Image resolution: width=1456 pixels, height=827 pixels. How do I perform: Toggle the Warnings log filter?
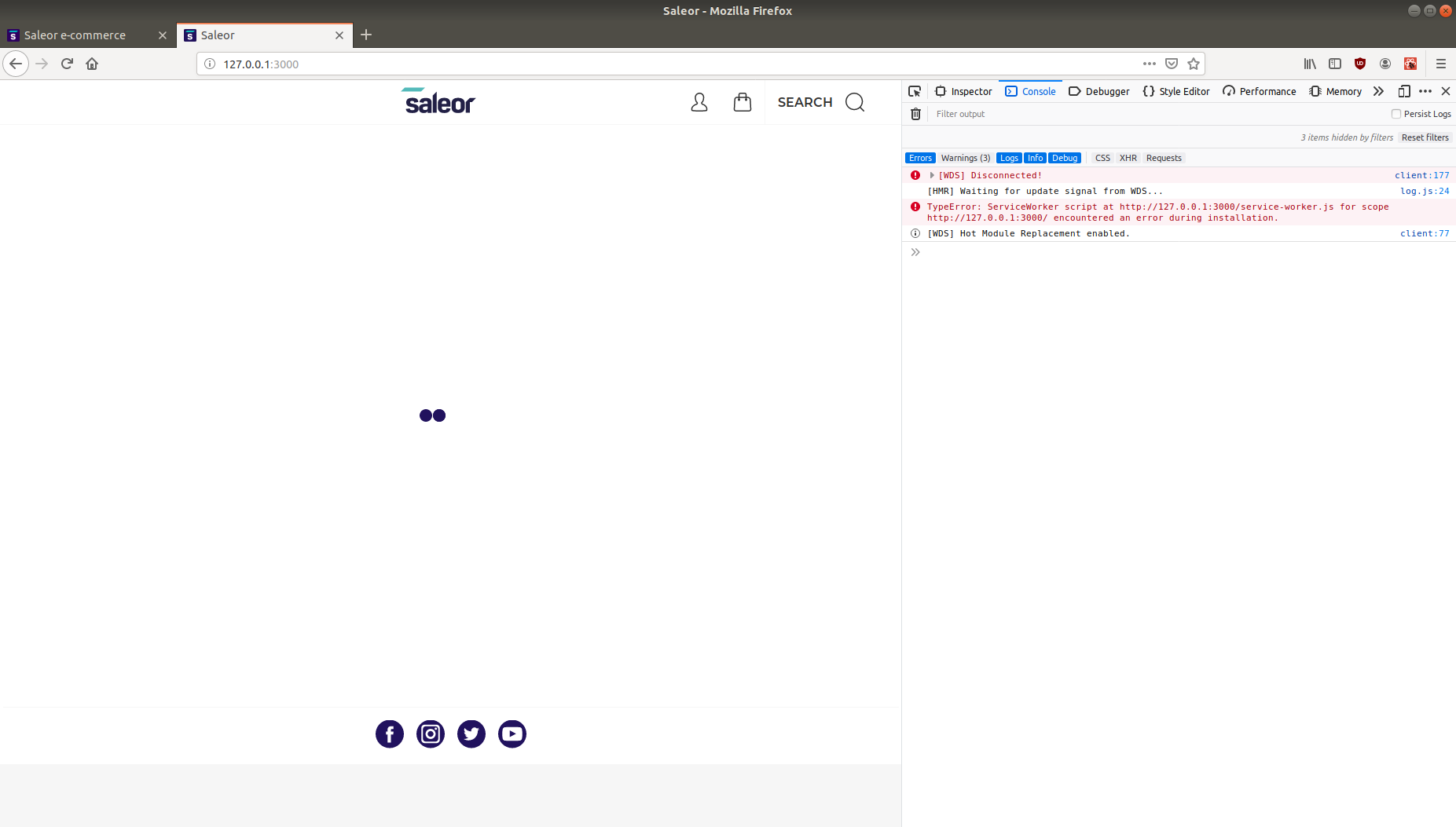tap(964, 157)
